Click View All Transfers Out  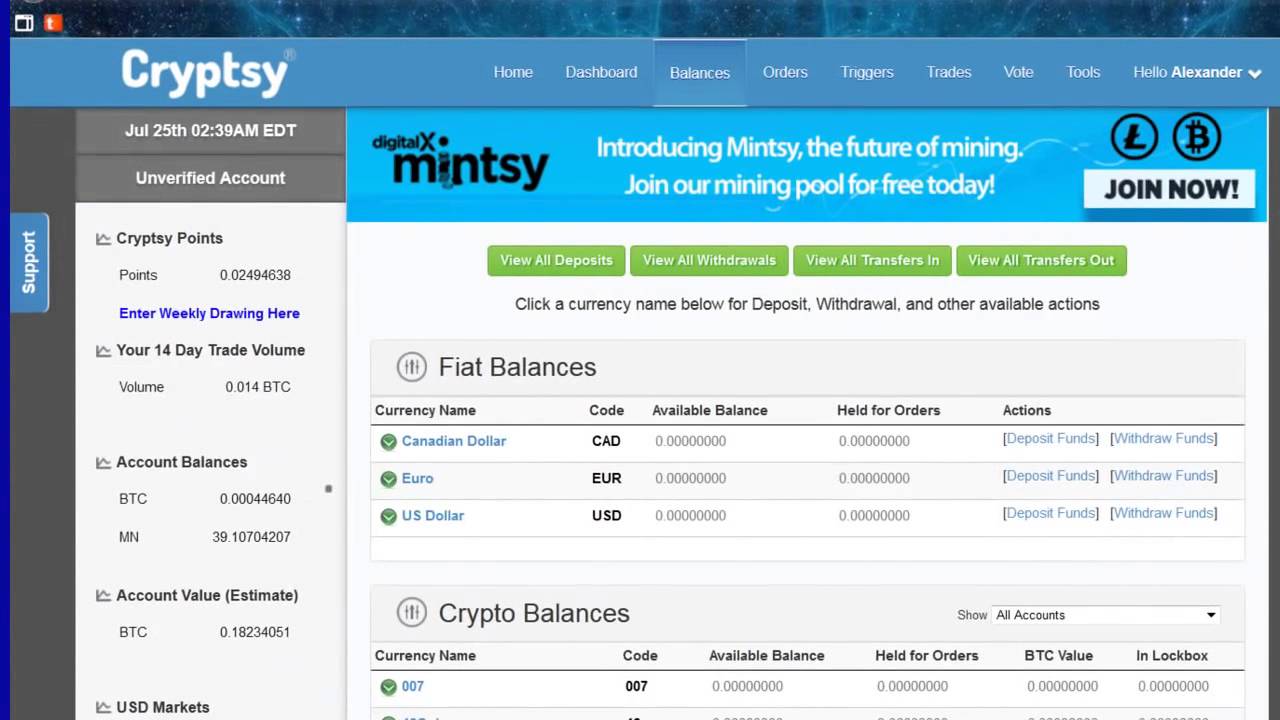pos(1041,260)
